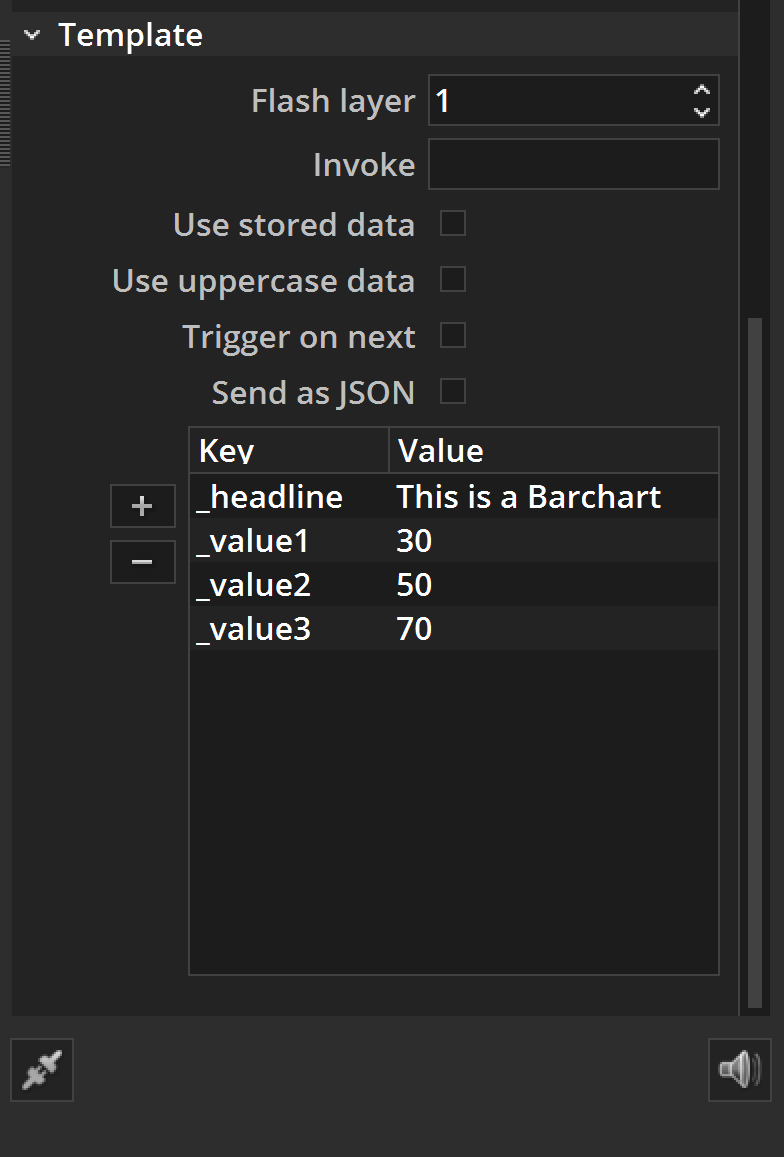
Task: Click the Value column header
Action: click(x=554, y=450)
